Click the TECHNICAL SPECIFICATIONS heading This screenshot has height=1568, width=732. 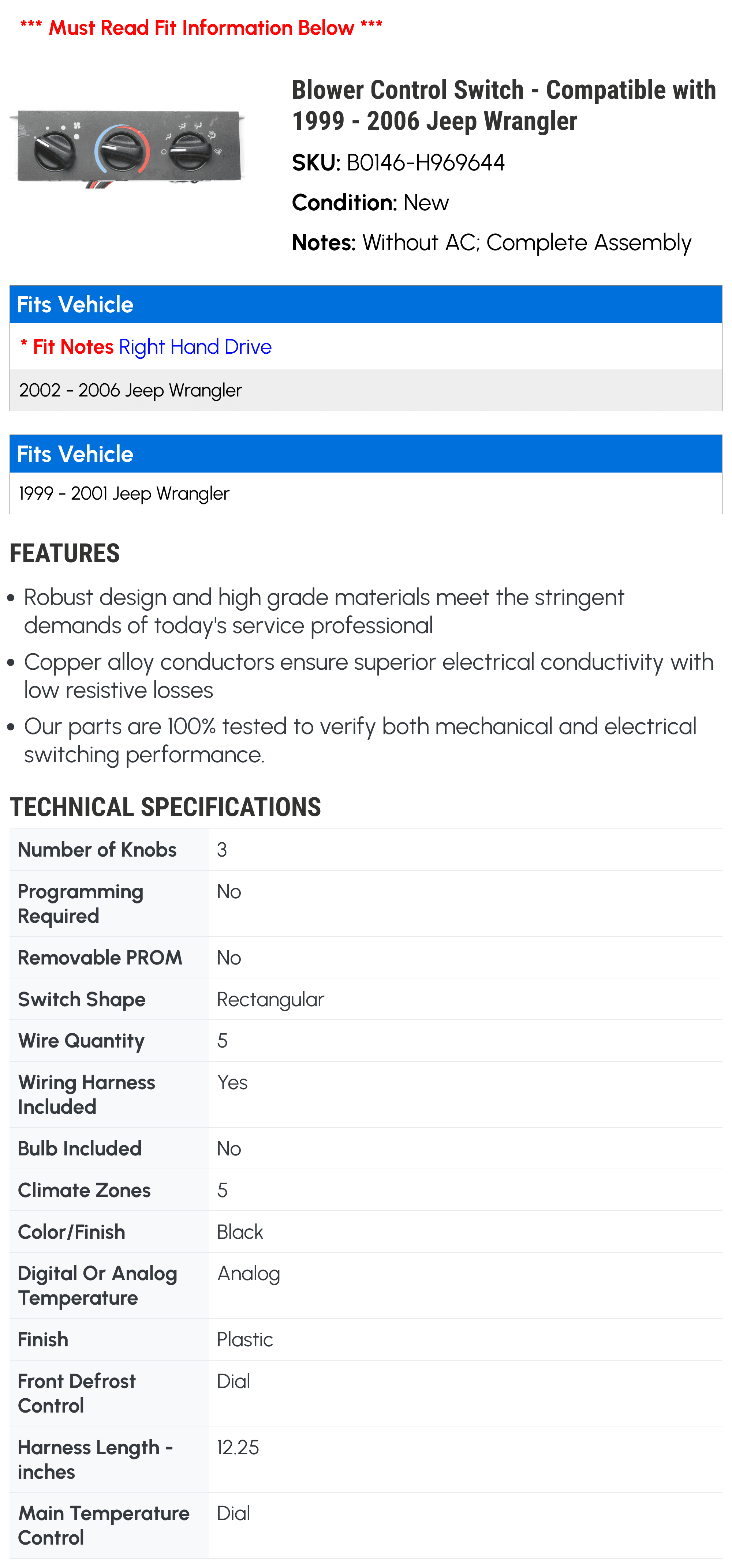[x=165, y=807]
